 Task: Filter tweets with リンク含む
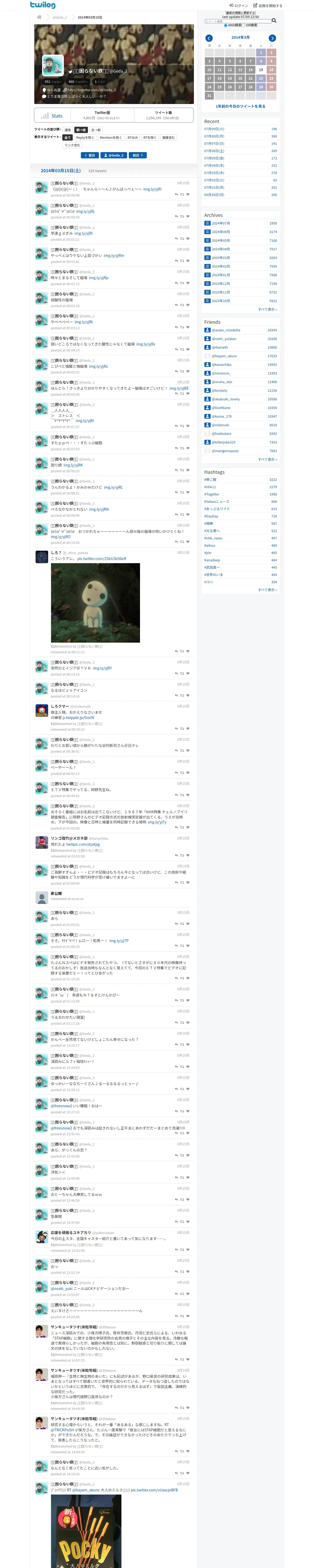tap(72, 145)
